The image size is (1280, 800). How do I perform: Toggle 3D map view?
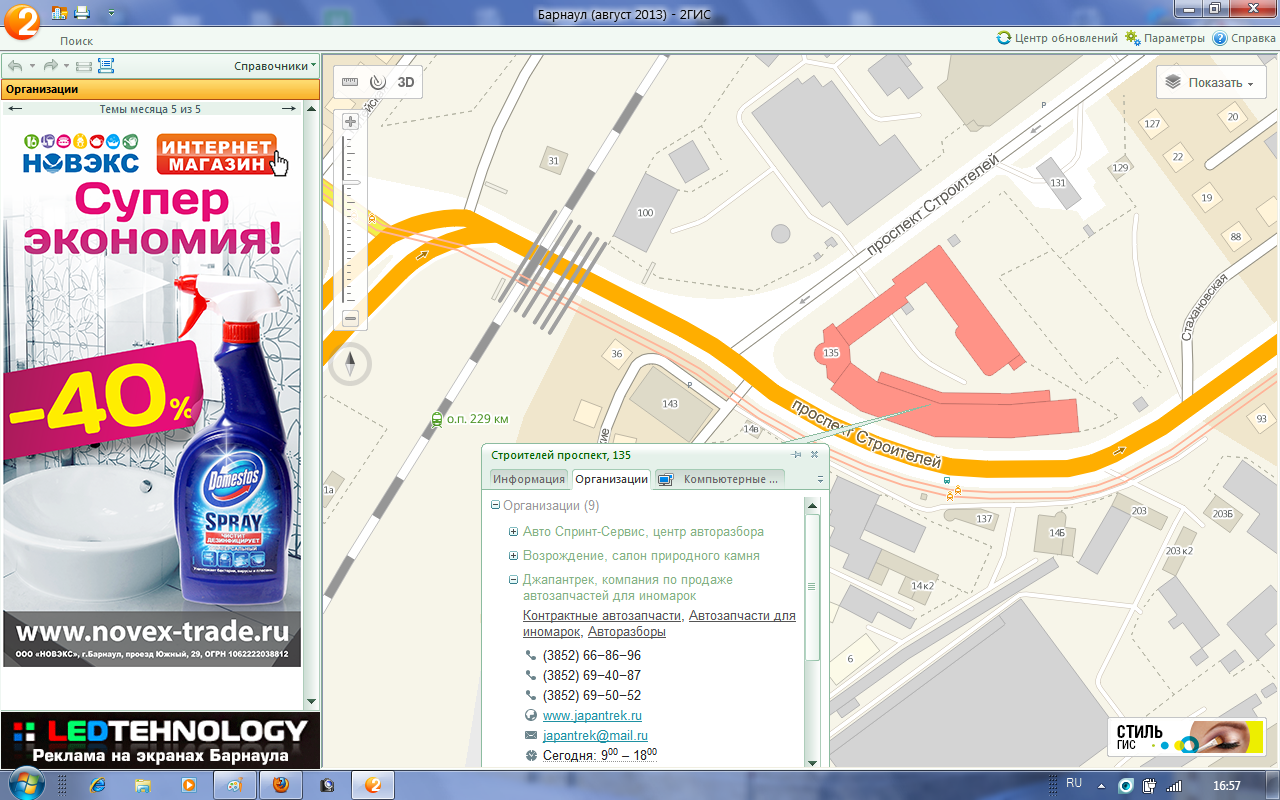(x=406, y=83)
